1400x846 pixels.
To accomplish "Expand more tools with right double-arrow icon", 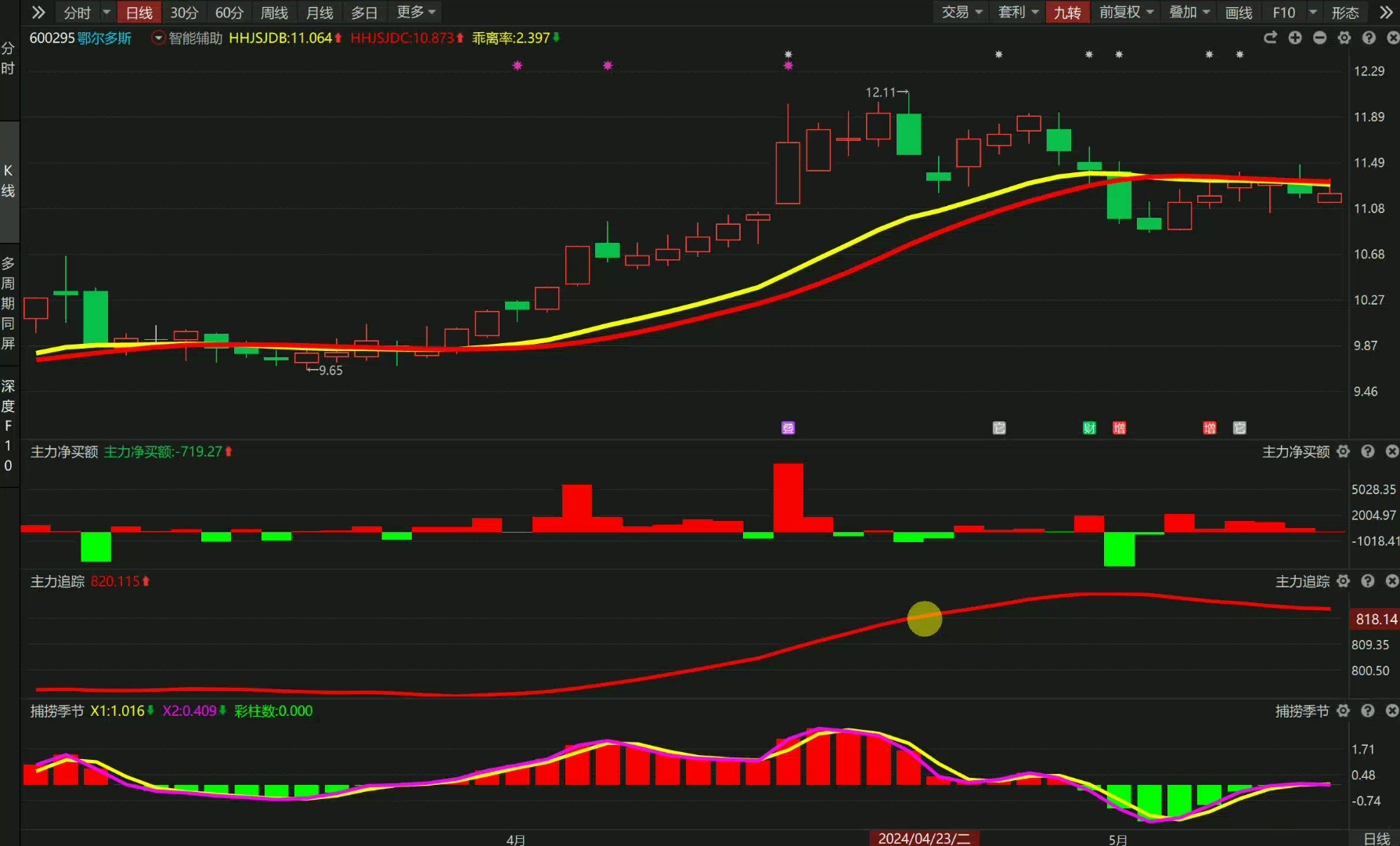I will click(1386, 13).
